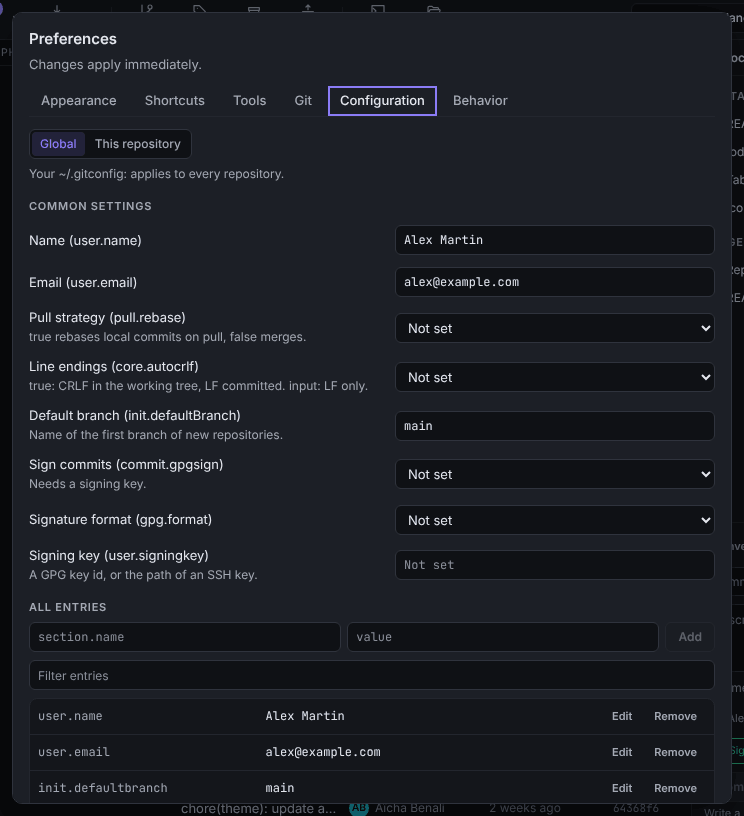Open the Tools tab
The width and height of the screenshot is (744, 816).
pos(249,100)
